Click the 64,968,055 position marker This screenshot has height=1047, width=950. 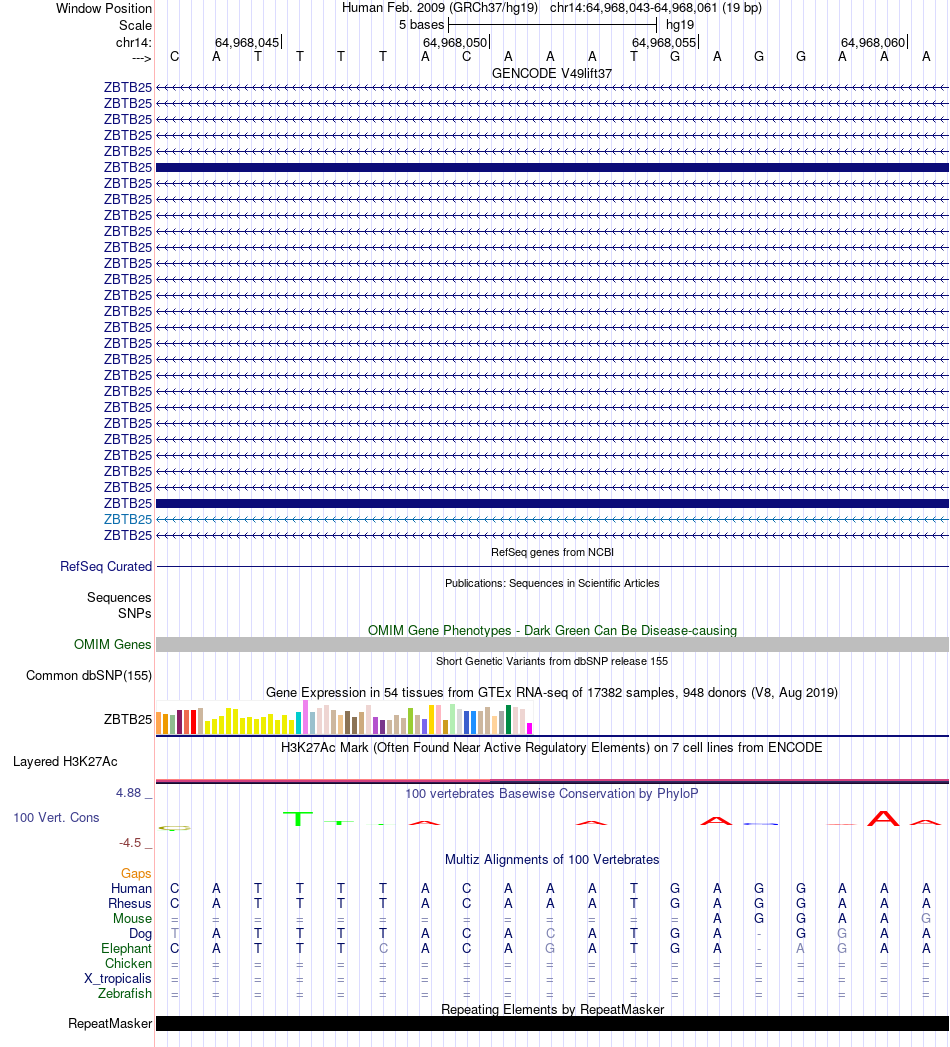point(664,43)
